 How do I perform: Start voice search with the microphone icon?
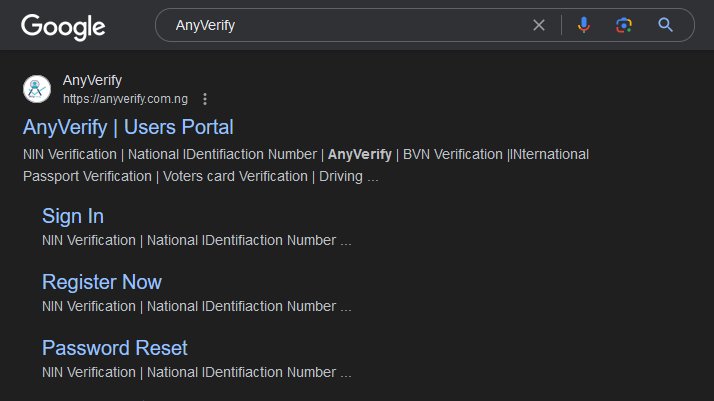(x=584, y=25)
